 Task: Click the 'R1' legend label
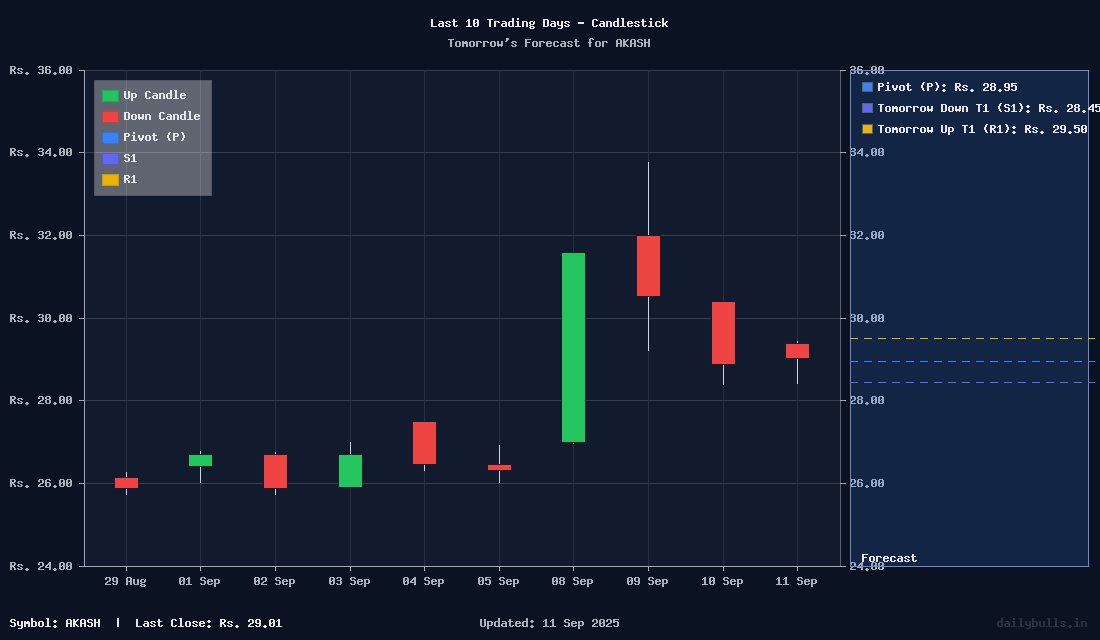click(x=130, y=180)
